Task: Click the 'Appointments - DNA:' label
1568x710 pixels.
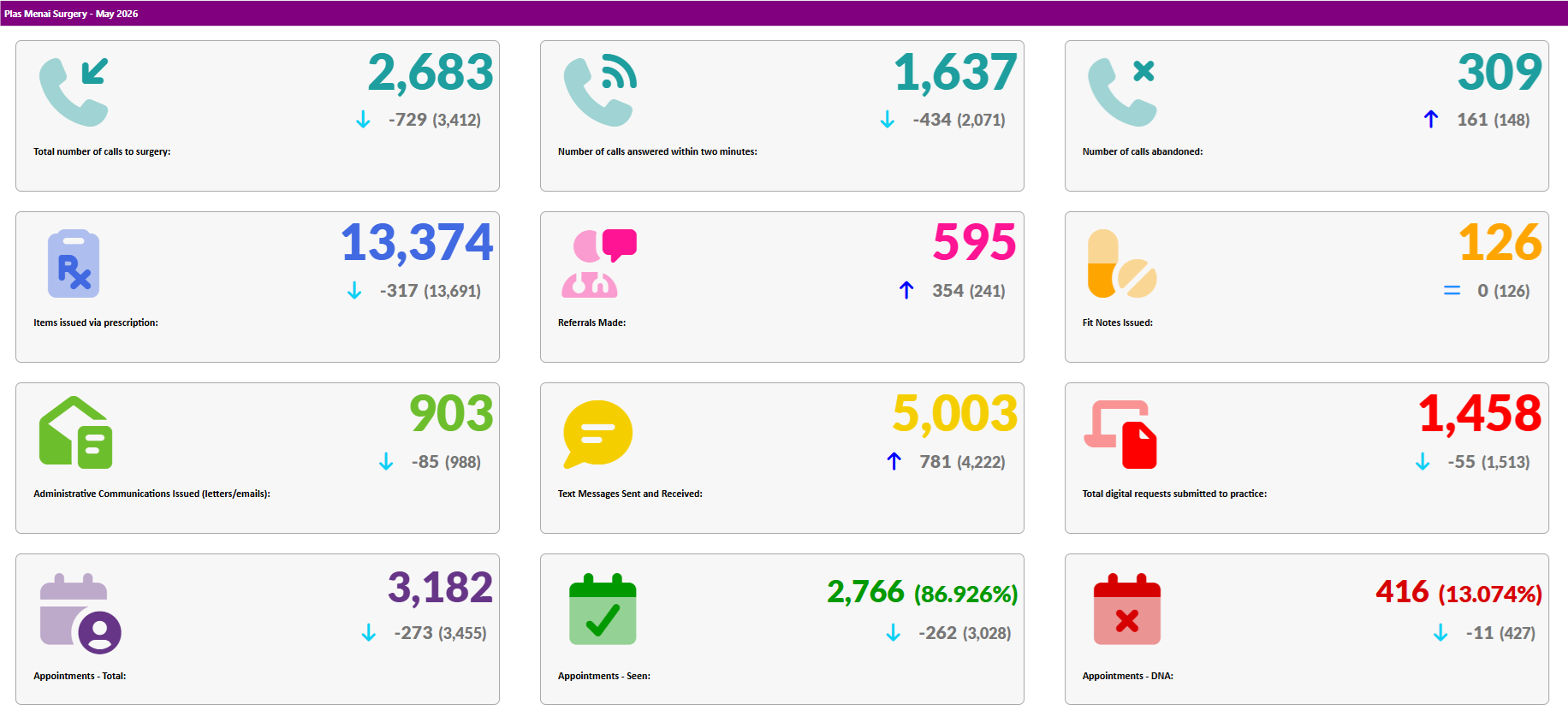Action: click(1128, 677)
